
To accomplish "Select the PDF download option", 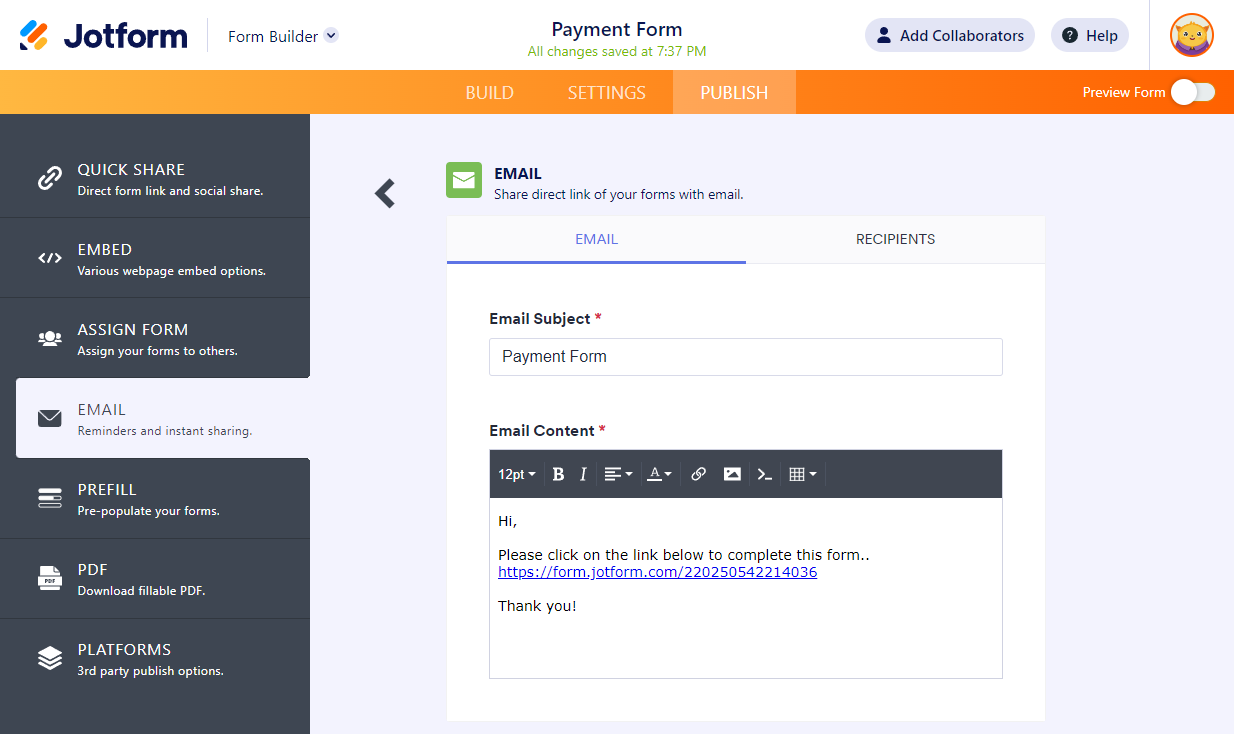I will [49, 578].
